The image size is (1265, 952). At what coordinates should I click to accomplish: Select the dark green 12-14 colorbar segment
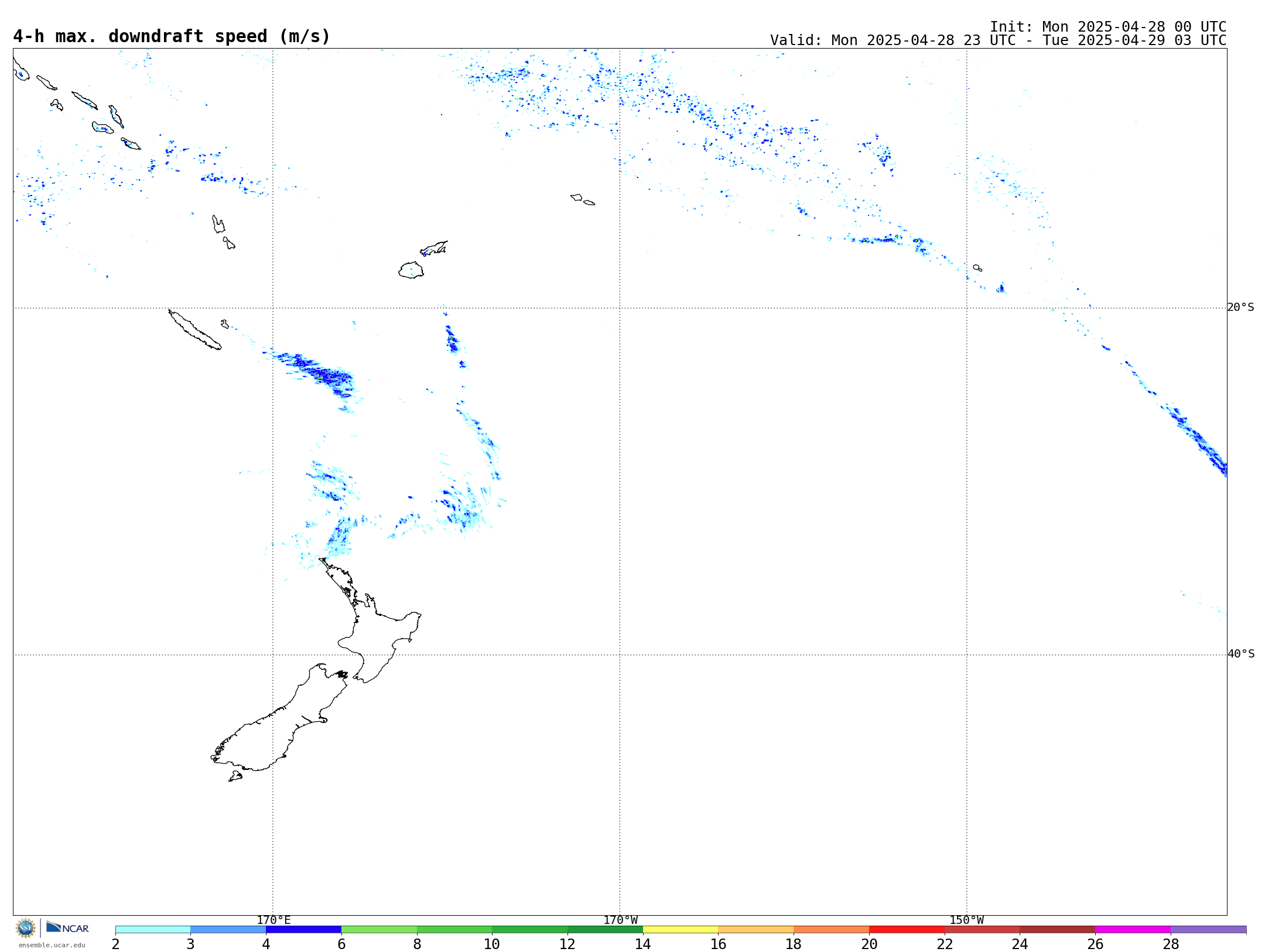click(x=606, y=930)
